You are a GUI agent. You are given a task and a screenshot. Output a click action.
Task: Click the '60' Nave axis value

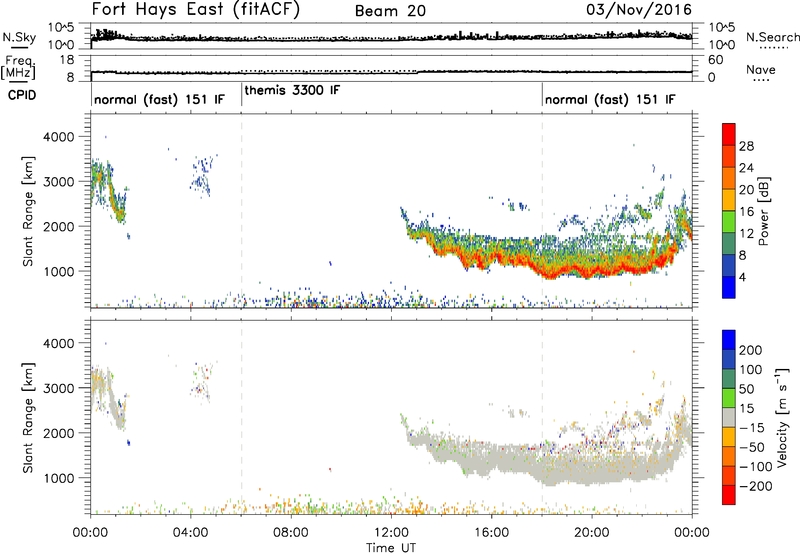click(716, 60)
